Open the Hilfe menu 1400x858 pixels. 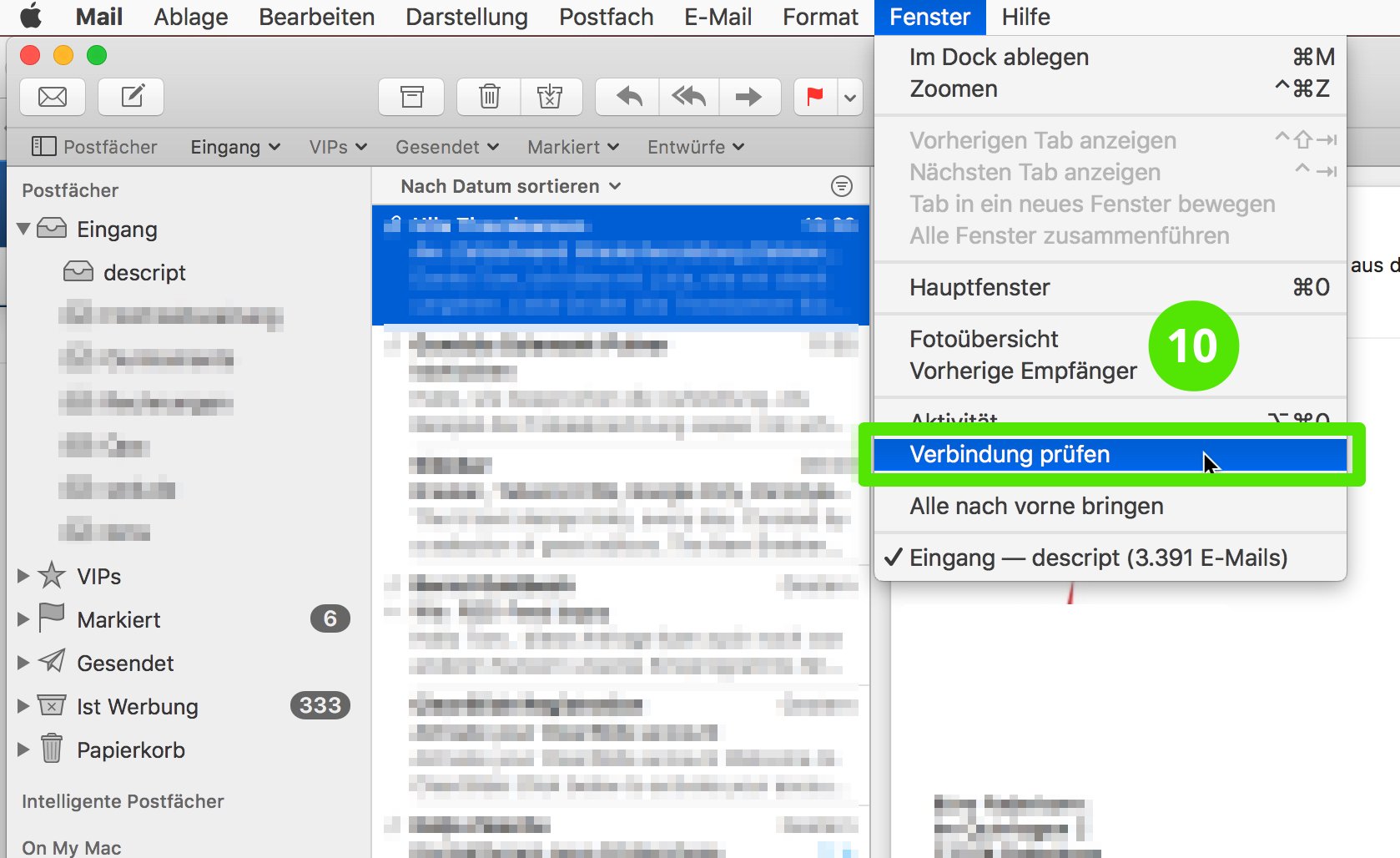pyautogui.click(x=1026, y=17)
